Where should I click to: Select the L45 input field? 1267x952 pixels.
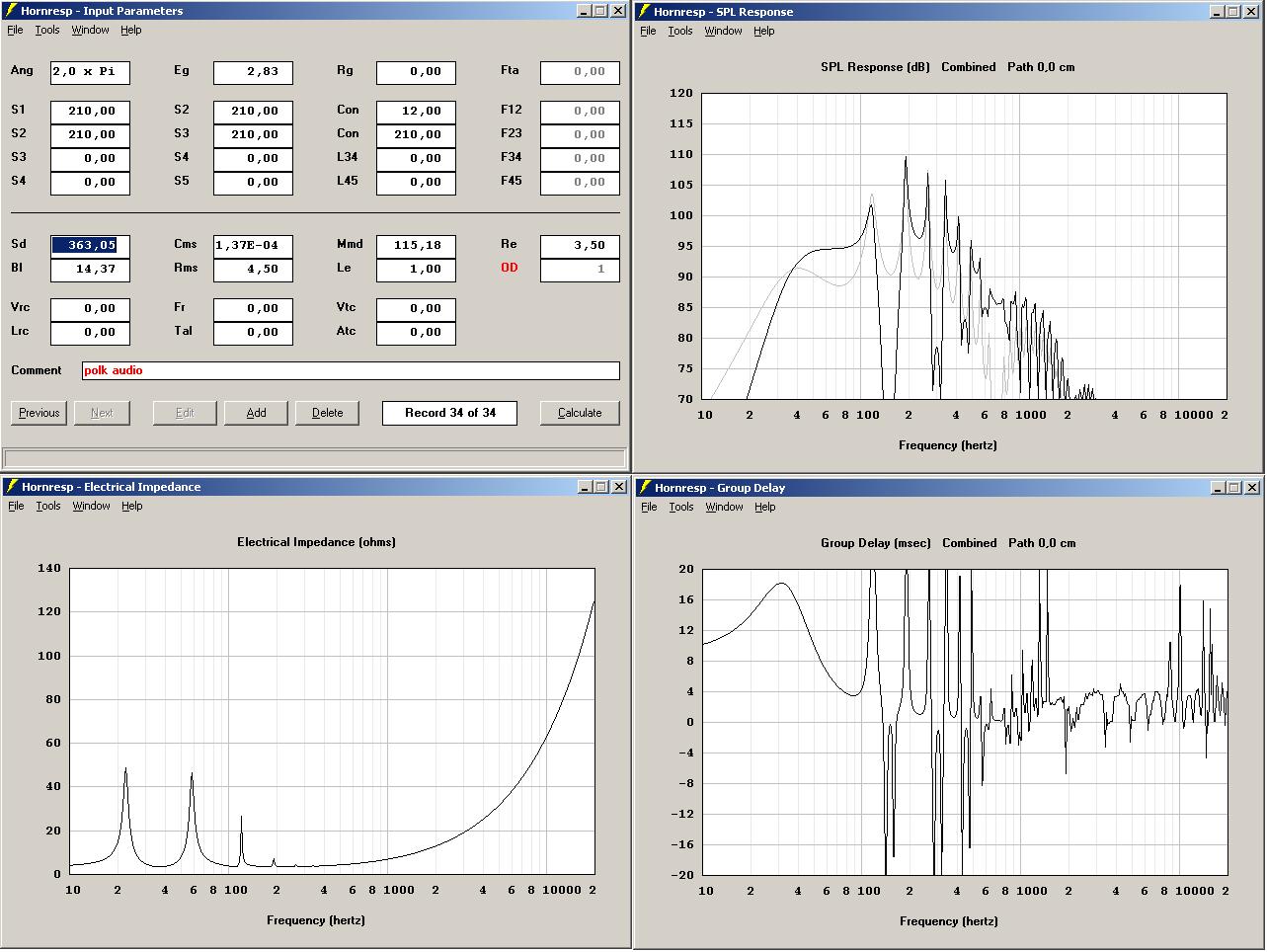416,183
